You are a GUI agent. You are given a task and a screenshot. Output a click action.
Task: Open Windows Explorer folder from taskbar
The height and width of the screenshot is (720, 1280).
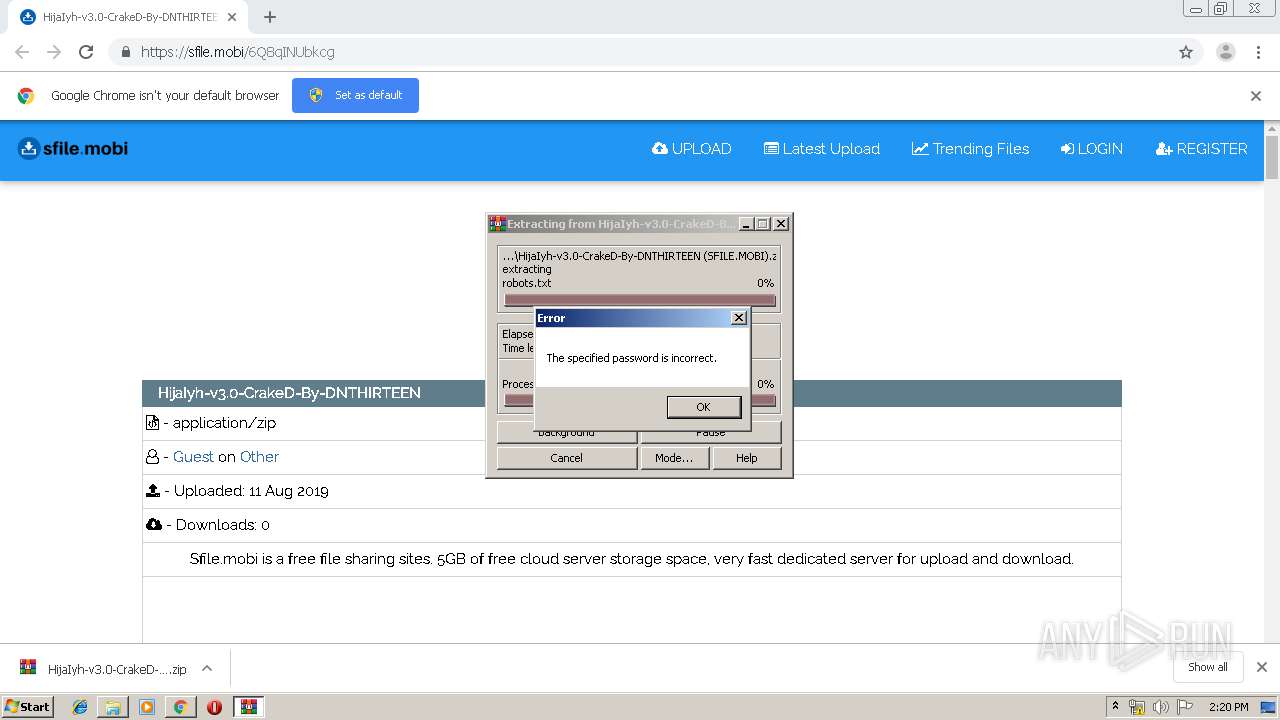[x=113, y=707]
